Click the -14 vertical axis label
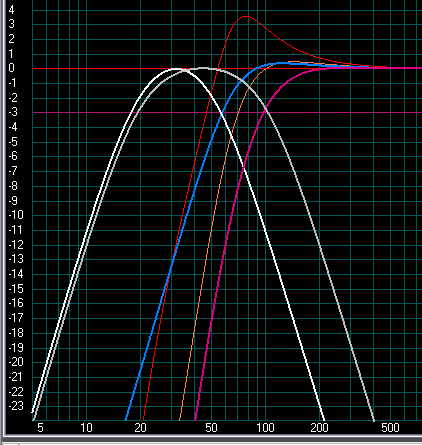Image resolution: width=422 pixels, height=445 pixels. [x=16, y=274]
